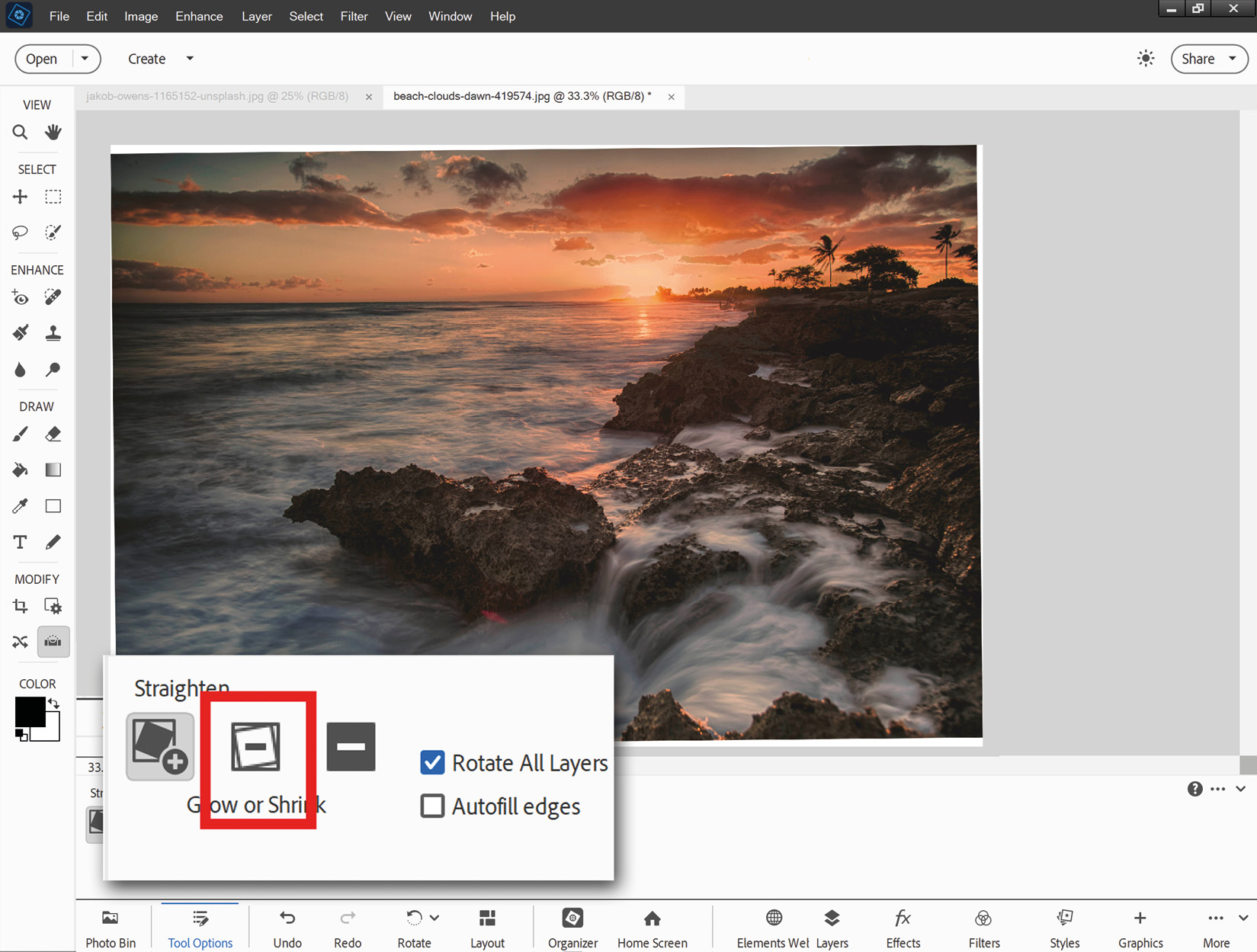Screen dimensions: 1257x952
Task: Open the Create dropdown
Action: (x=160, y=59)
